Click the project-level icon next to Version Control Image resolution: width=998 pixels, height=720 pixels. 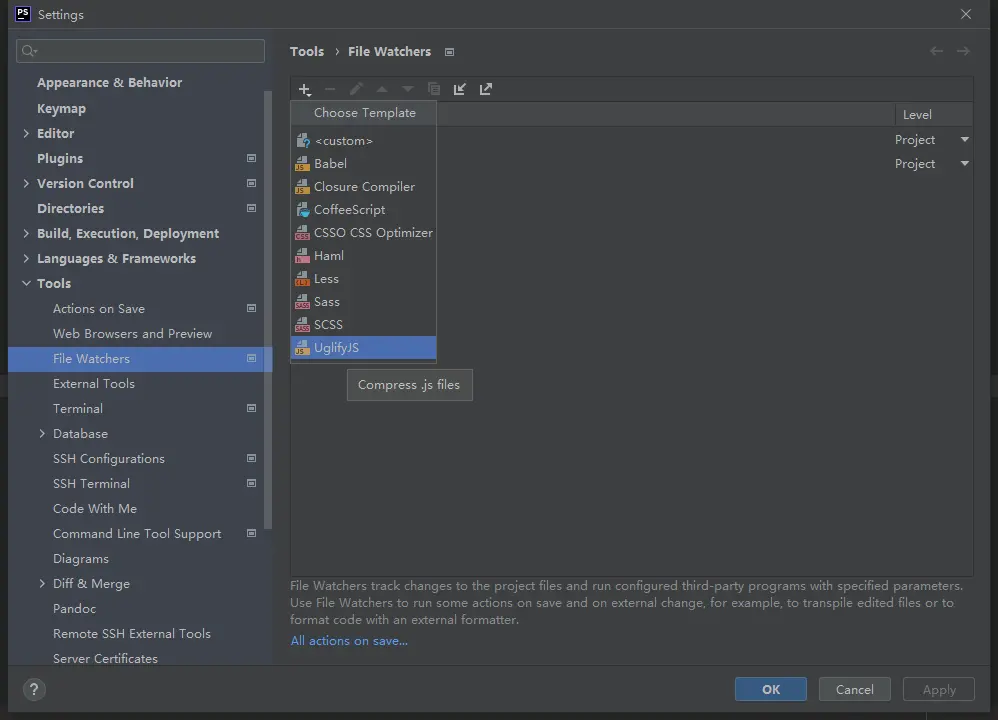[251, 183]
